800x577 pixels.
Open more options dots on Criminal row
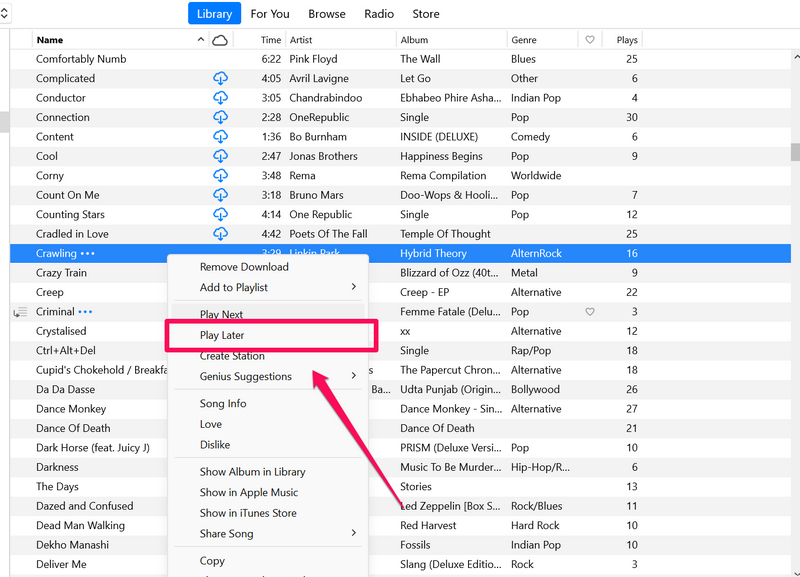click(x=85, y=312)
